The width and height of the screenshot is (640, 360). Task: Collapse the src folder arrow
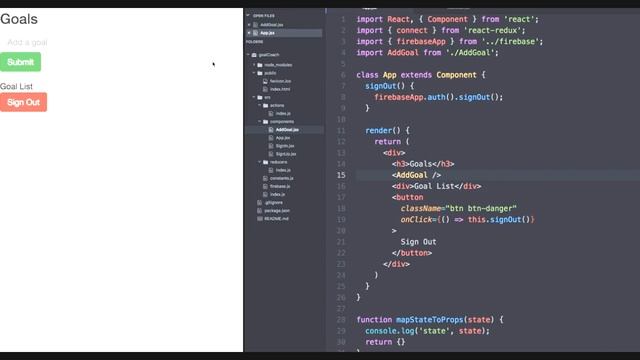coord(254,97)
